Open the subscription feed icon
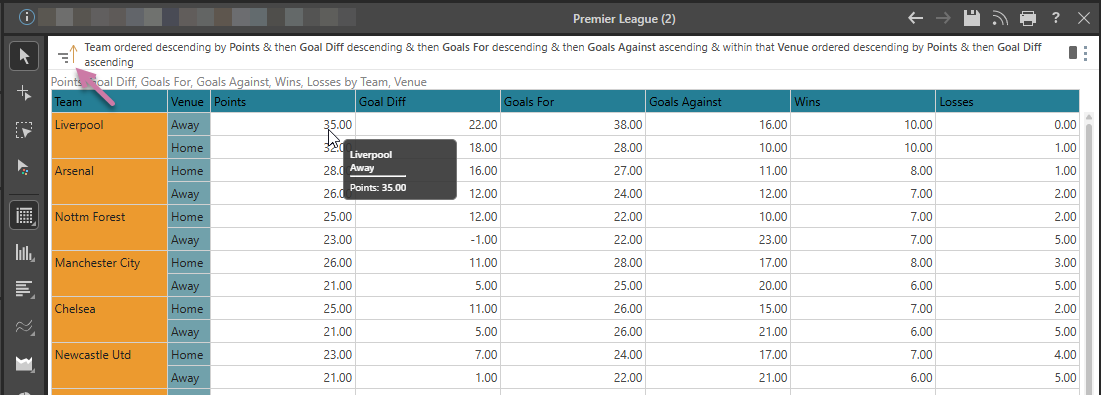The width and height of the screenshot is (1101, 395). (x=1000, y=18)
